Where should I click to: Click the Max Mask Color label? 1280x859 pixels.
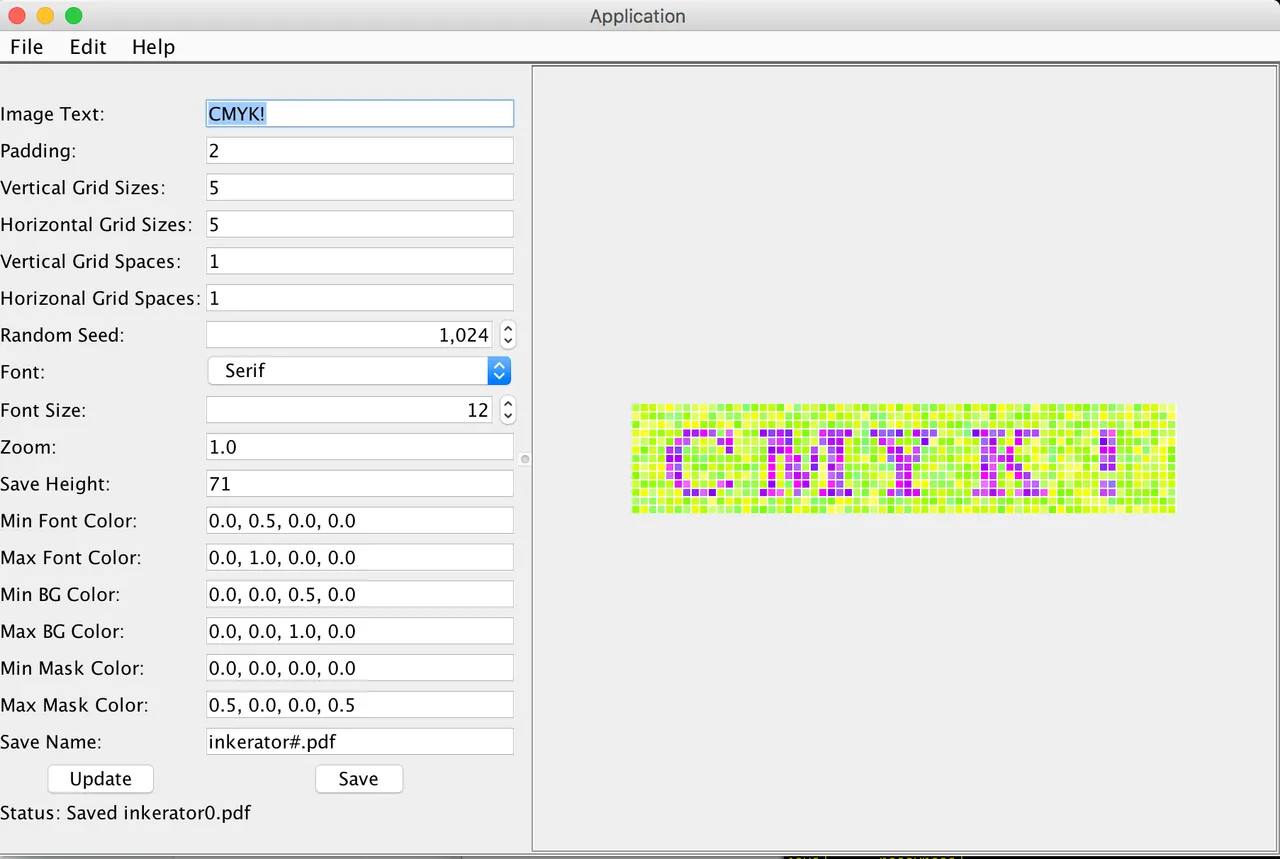tap(74, 705)
